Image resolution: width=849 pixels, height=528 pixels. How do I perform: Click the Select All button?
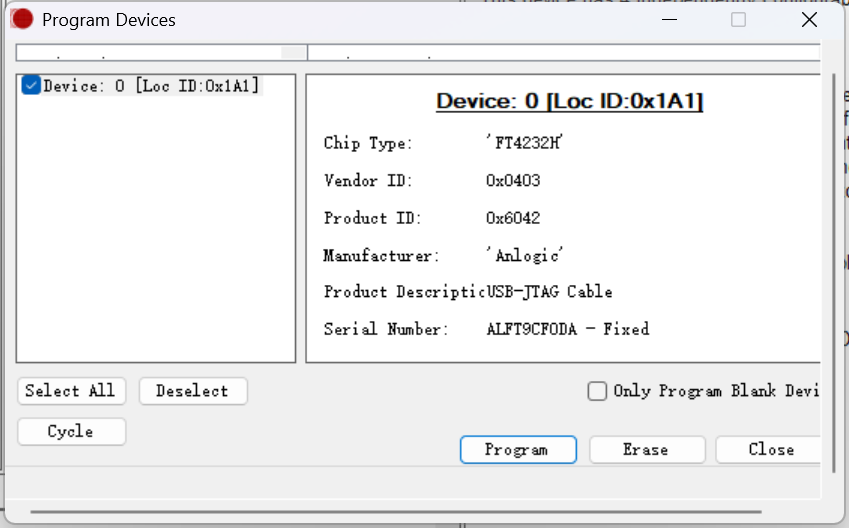(x=71, y=391)
